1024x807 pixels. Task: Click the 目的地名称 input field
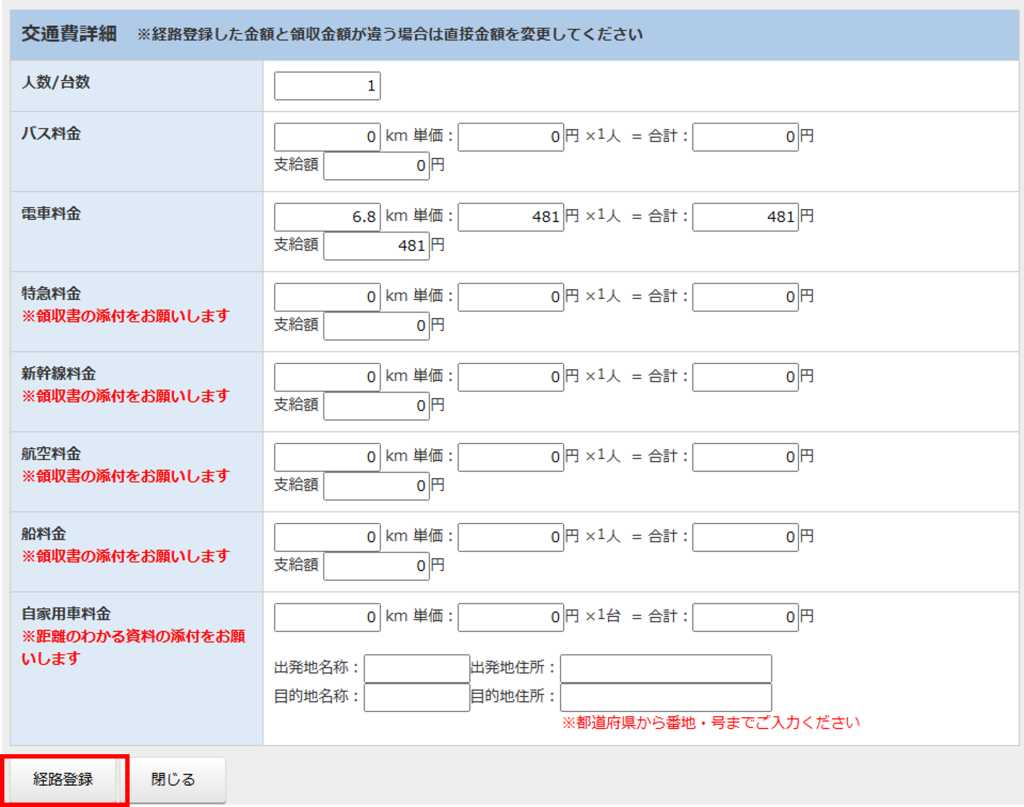(417, 697)
